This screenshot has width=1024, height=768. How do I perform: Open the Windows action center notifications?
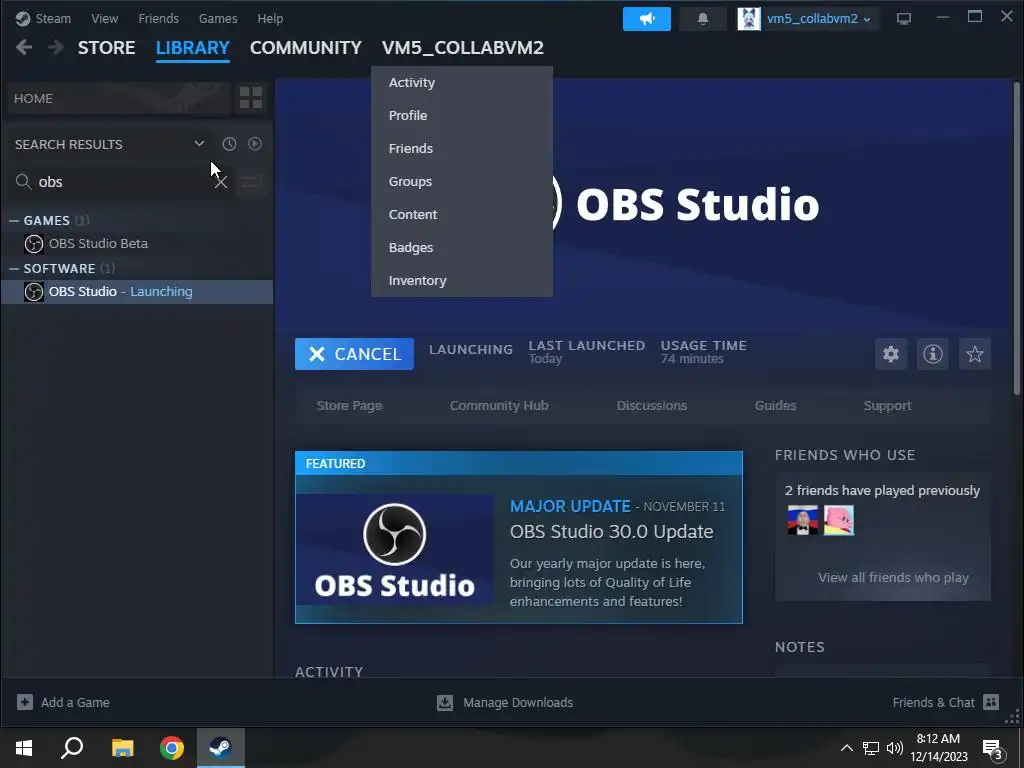point(993,749)
